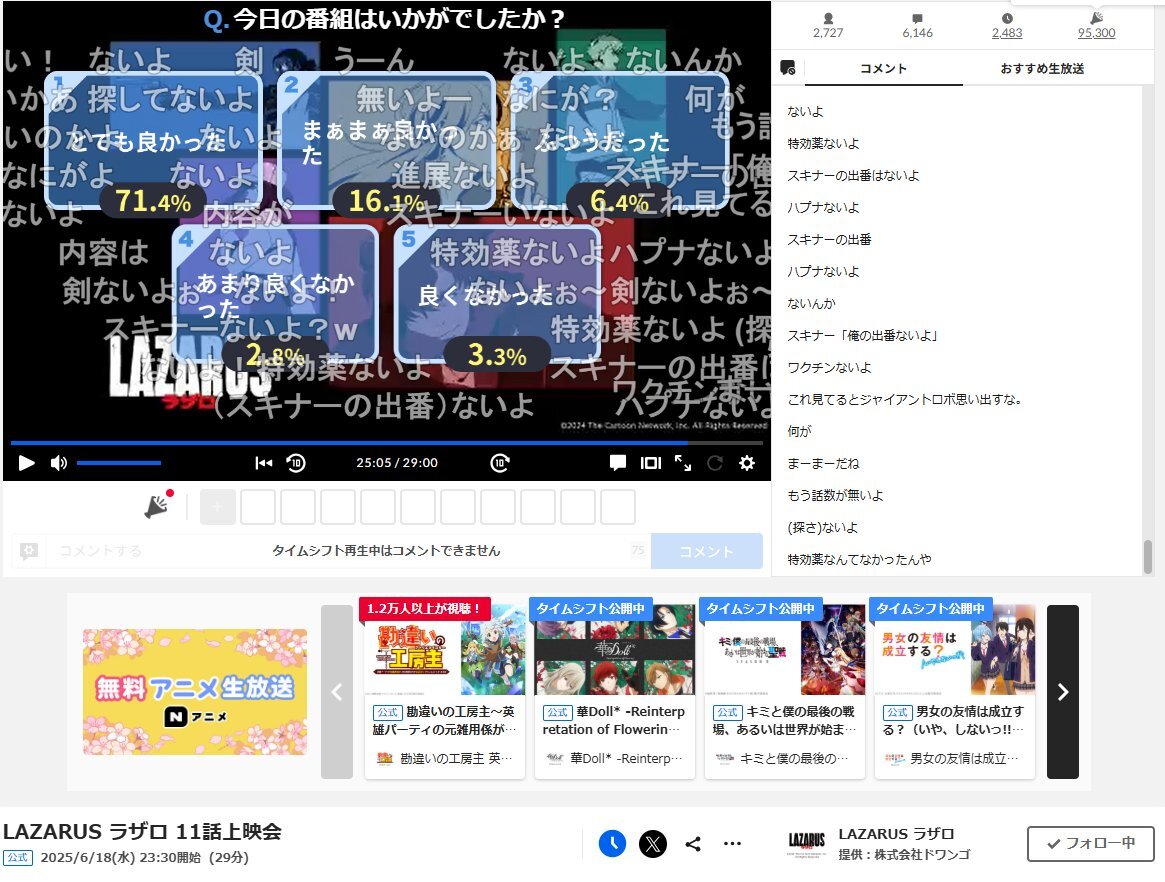
Task: Open 華Doll* program card
Action: click(614, 691)
